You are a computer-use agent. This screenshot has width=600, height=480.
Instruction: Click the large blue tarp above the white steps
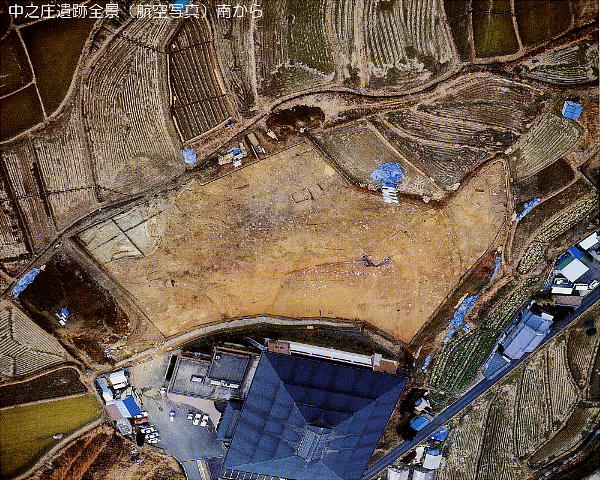tap(388, 174)
